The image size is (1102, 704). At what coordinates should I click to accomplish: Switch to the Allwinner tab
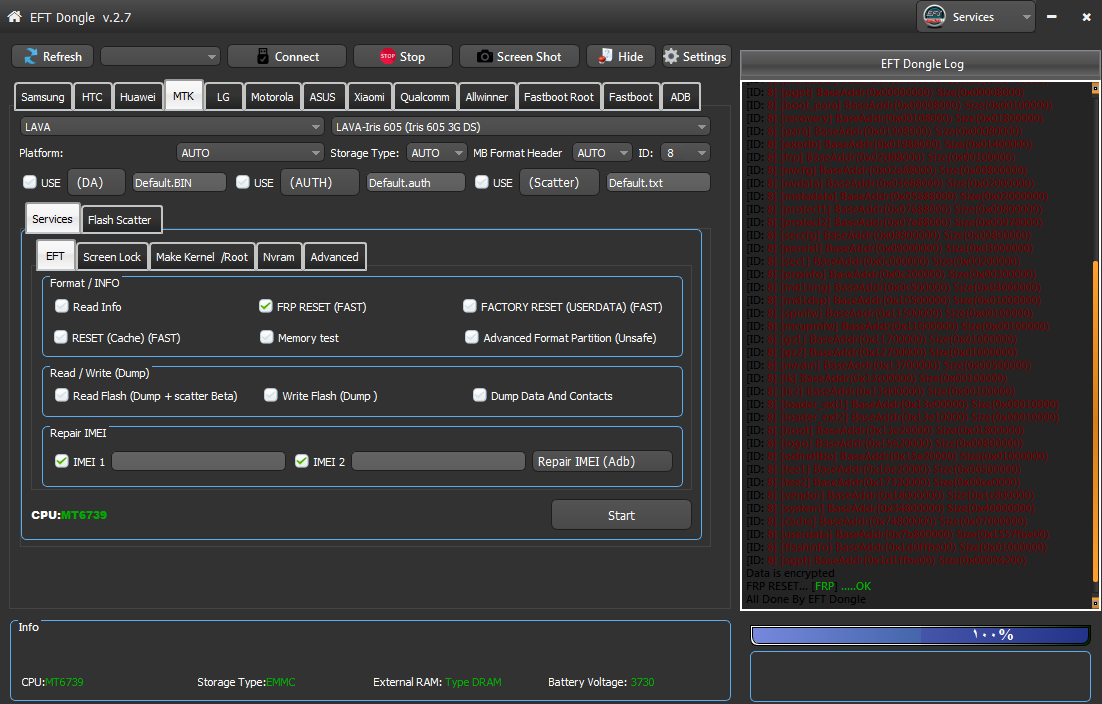[486, 97]
